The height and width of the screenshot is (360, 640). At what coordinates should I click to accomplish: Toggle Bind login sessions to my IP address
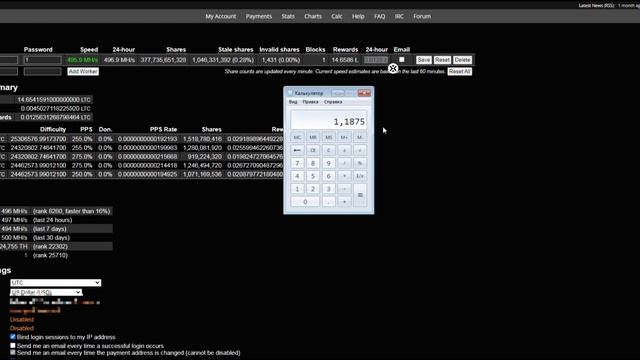pos(13,337)
